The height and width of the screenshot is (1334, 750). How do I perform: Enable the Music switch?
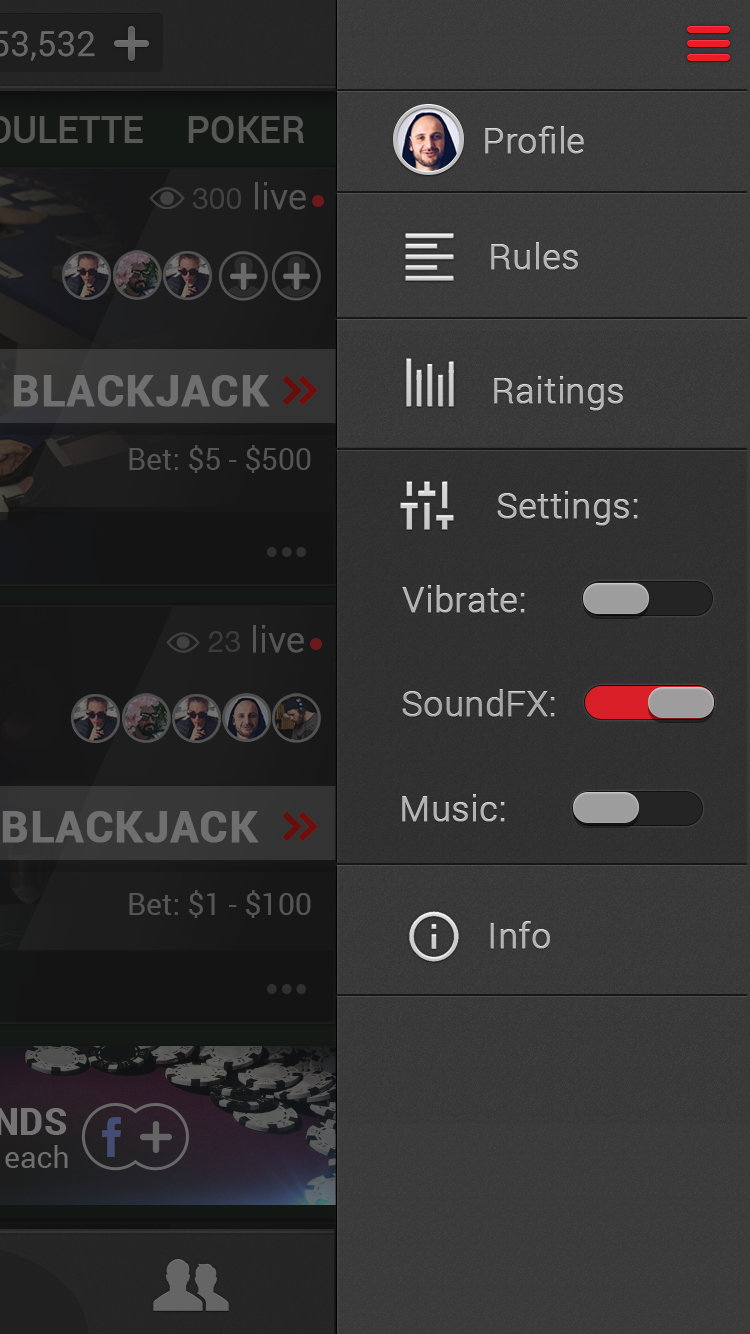637,808
